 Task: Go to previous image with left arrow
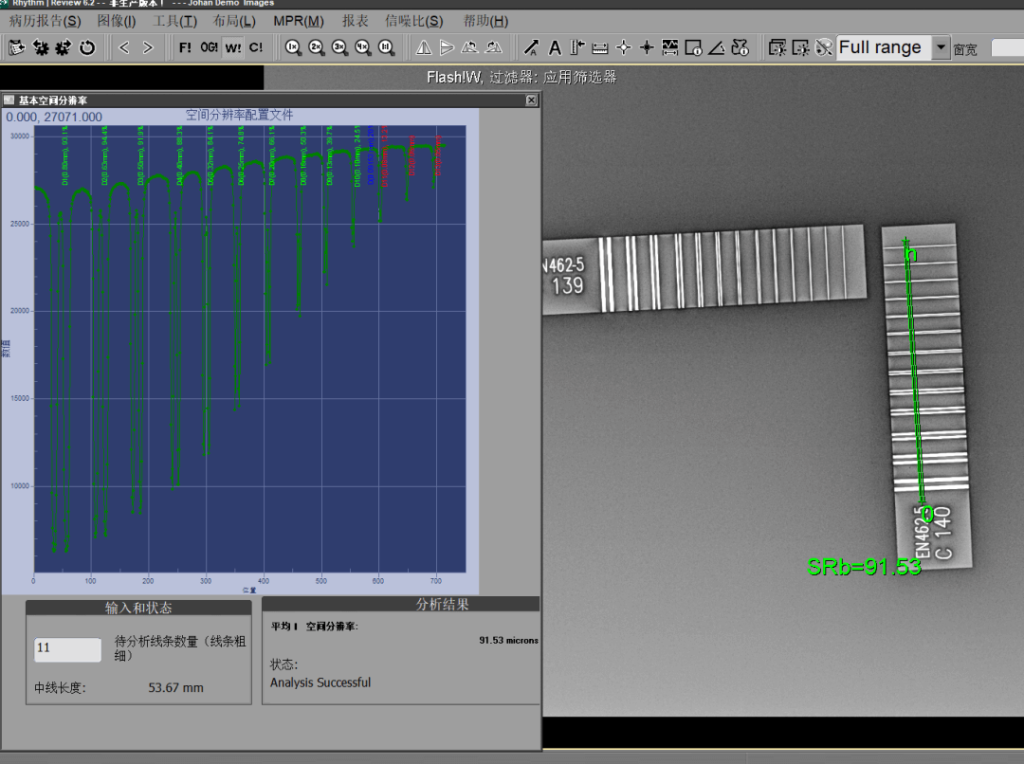click(x=124, y=47)
